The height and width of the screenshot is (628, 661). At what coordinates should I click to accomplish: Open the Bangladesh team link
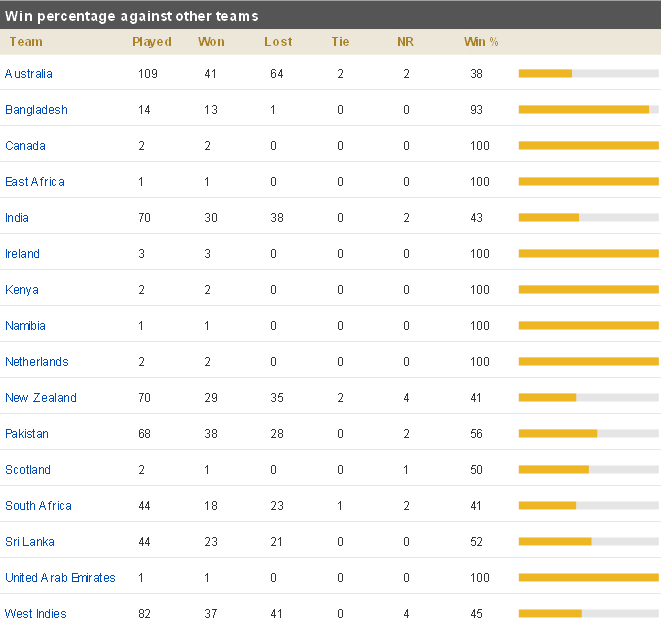[x=36, y=110]
